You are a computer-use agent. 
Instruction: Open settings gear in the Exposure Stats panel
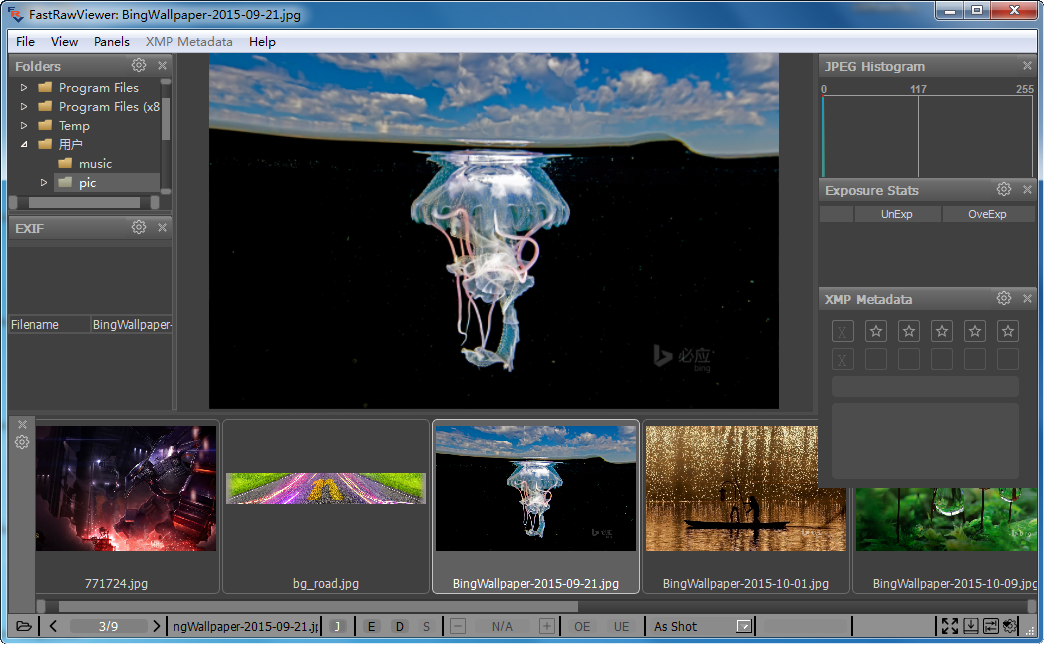1004,189
